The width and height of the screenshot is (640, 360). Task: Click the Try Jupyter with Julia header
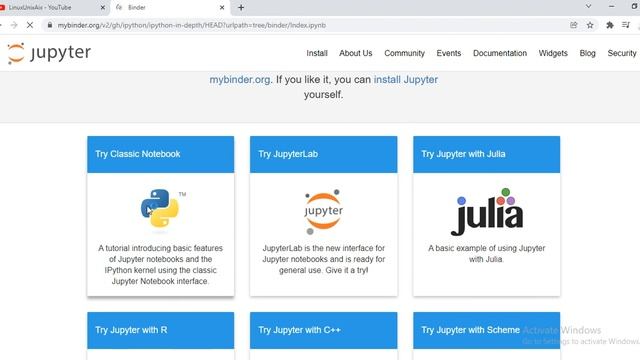coord(487,154)
